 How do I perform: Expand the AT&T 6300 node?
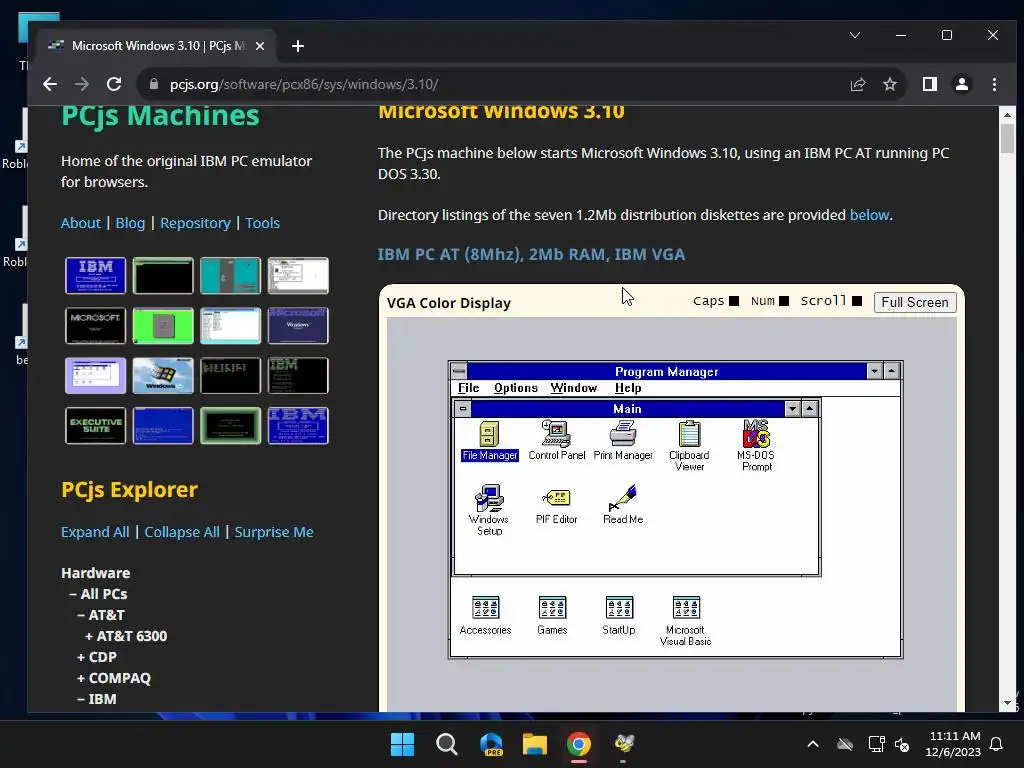click(x=125, y=636)
